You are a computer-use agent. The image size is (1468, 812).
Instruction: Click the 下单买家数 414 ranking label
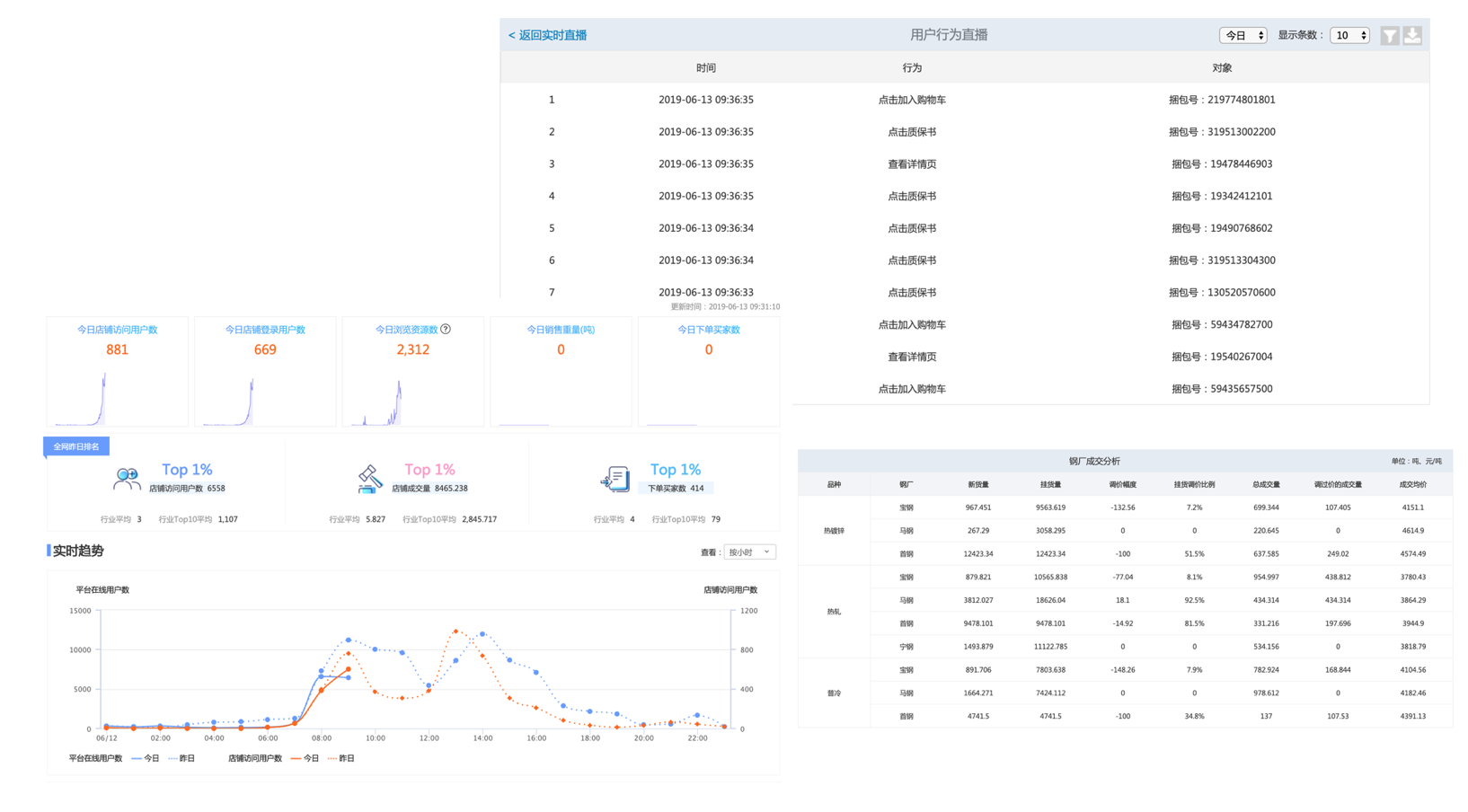click(676, 489)
